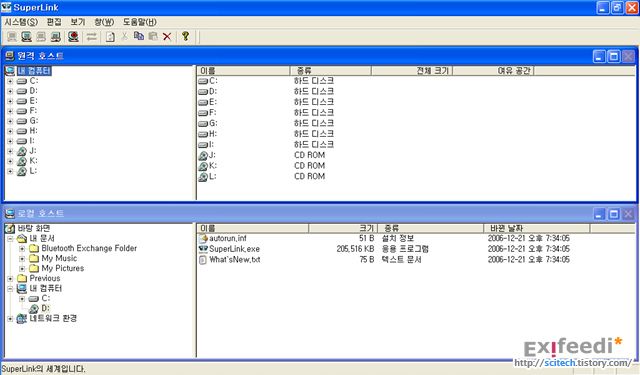Sort remote list by 여유 공간 column
640x375 pixels.
[493, 71]
